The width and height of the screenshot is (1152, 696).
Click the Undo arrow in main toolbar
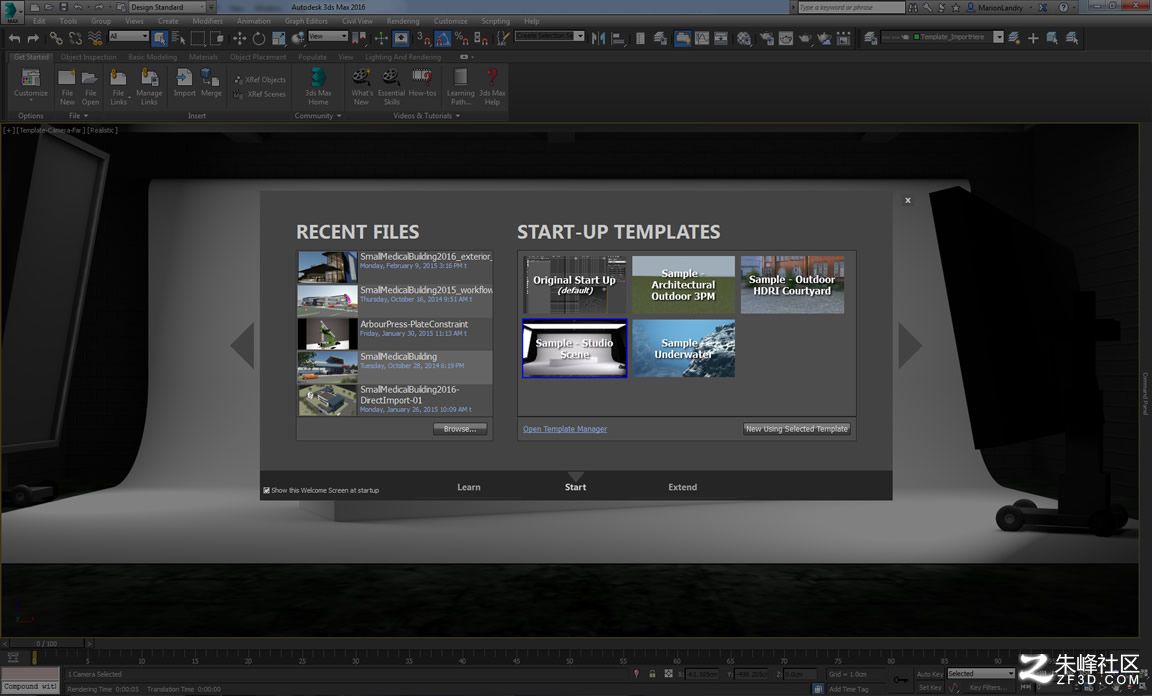[x=14, y=38]
